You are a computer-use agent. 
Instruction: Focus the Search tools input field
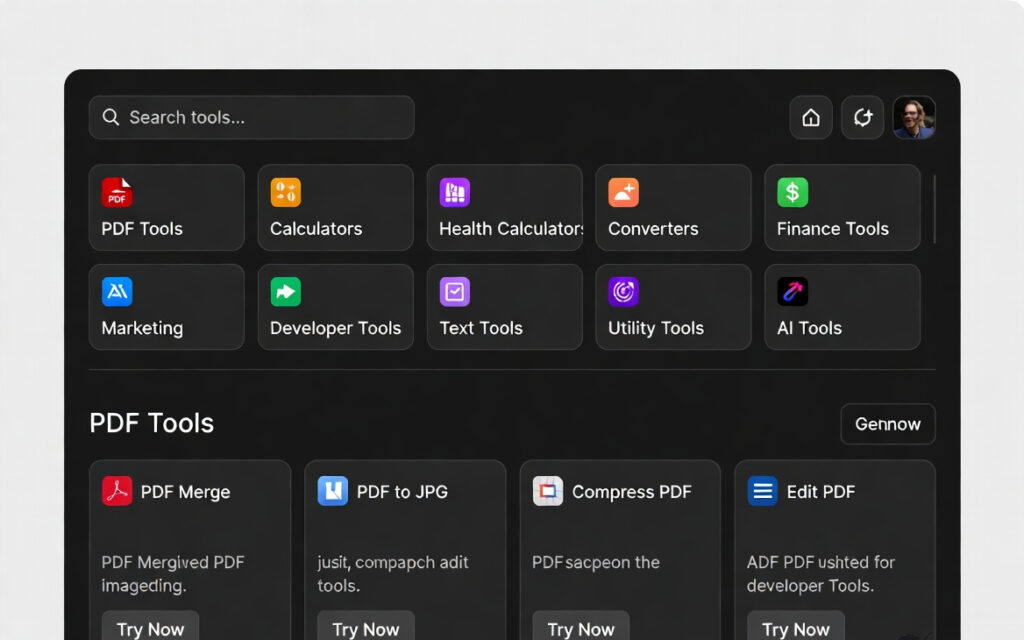[251, 118]
